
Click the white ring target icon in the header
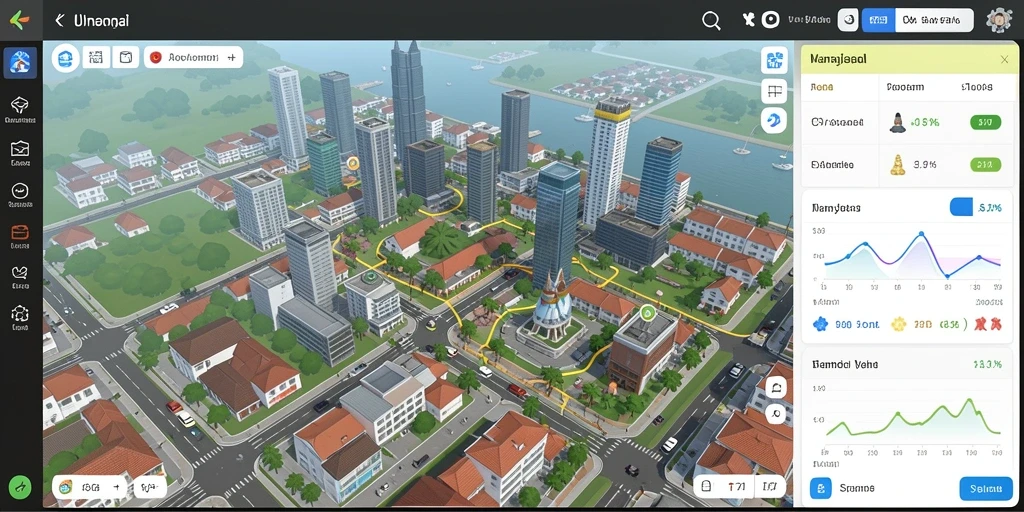click(771, 20)
